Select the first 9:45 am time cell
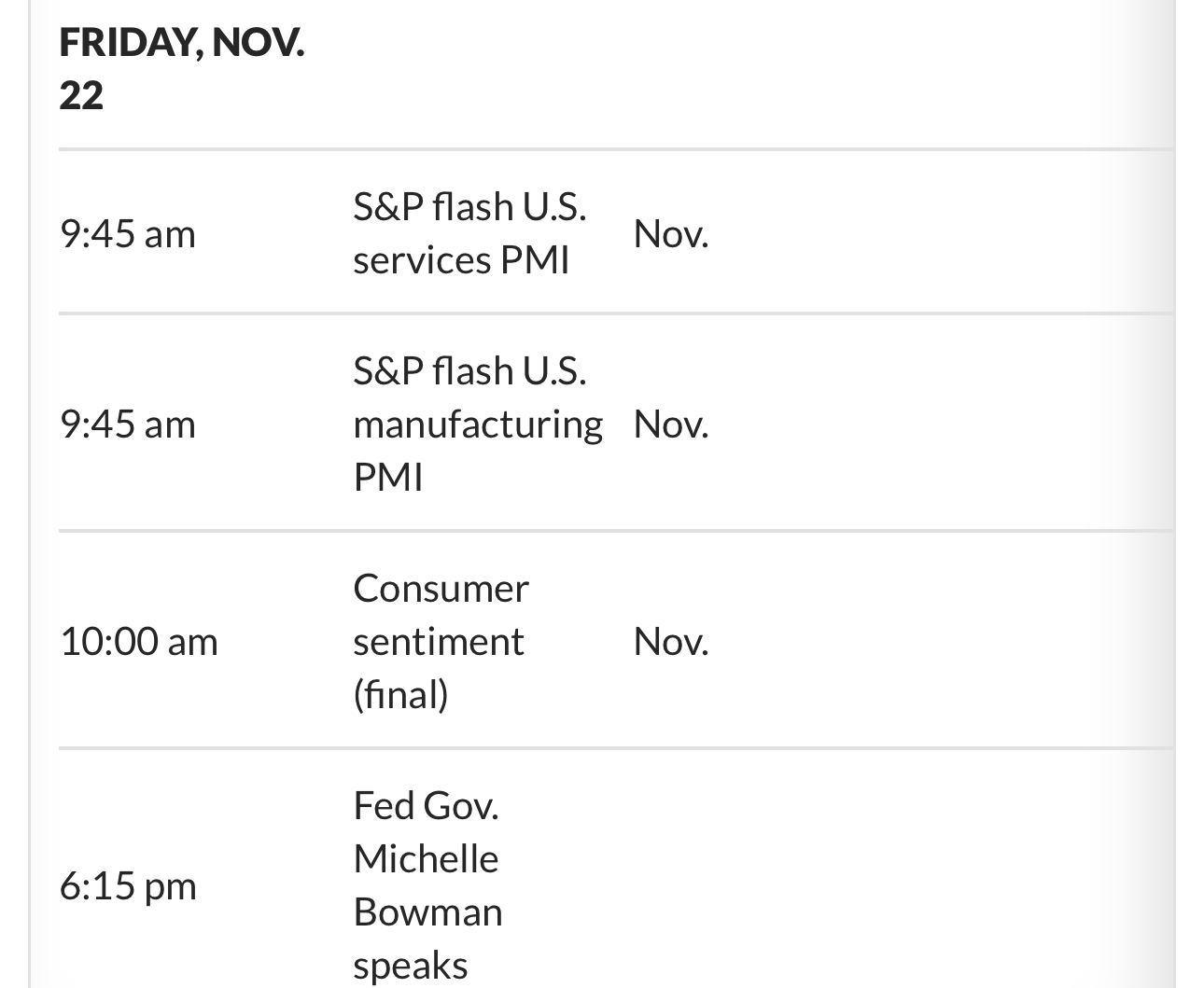Viewport: 1204px width, 988px height. point(128,233)
